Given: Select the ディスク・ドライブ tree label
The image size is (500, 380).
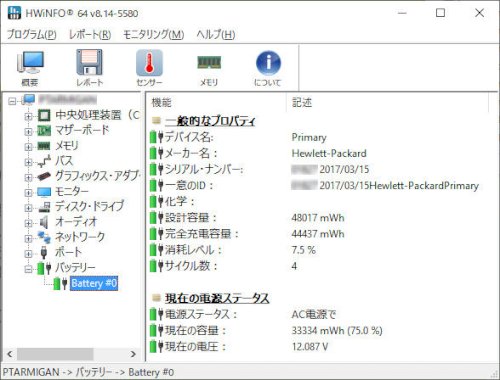Looking at the screenshot, I should coord(89,206).
